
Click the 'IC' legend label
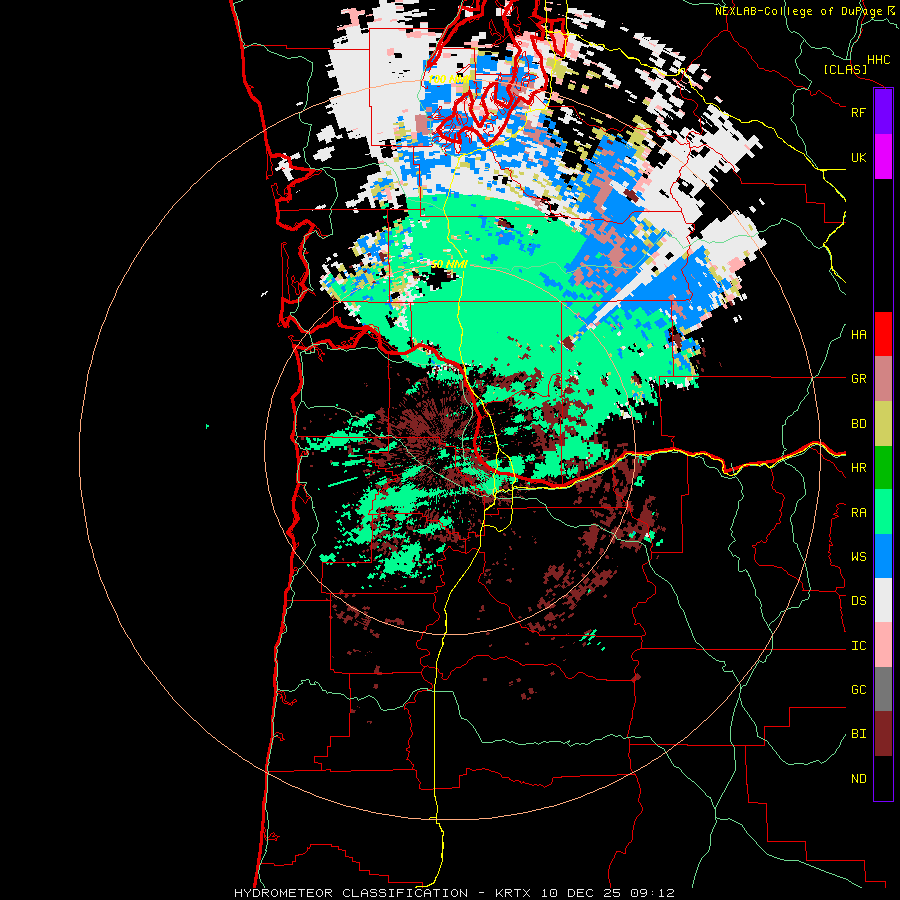859,646
